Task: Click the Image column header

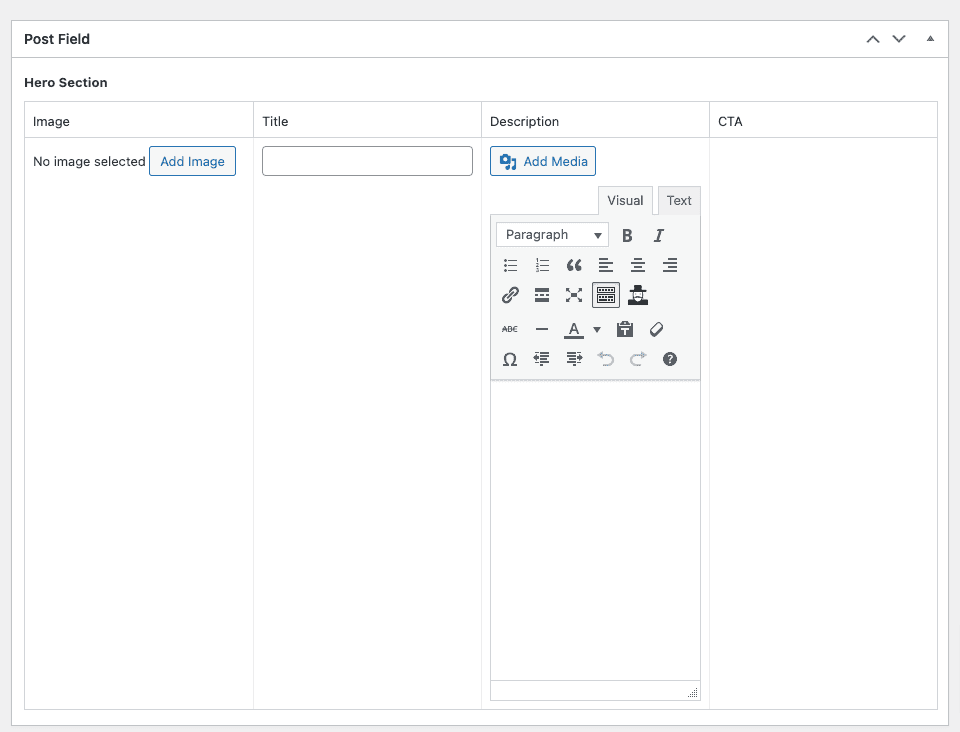Action: point(51,121)
